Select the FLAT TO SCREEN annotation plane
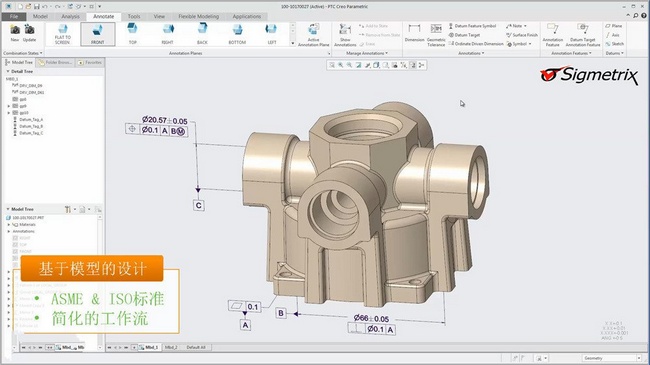The height and width of the screenshot is (365, 650). pyautogui.click(x=63, y=34)
